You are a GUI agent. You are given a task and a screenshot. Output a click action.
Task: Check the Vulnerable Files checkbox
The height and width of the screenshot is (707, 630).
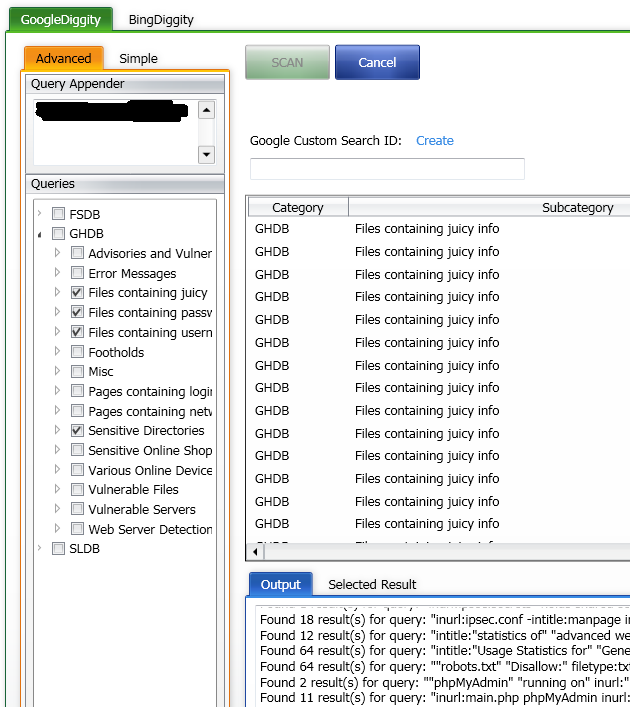pyautogui.click(x=77, y=489)
